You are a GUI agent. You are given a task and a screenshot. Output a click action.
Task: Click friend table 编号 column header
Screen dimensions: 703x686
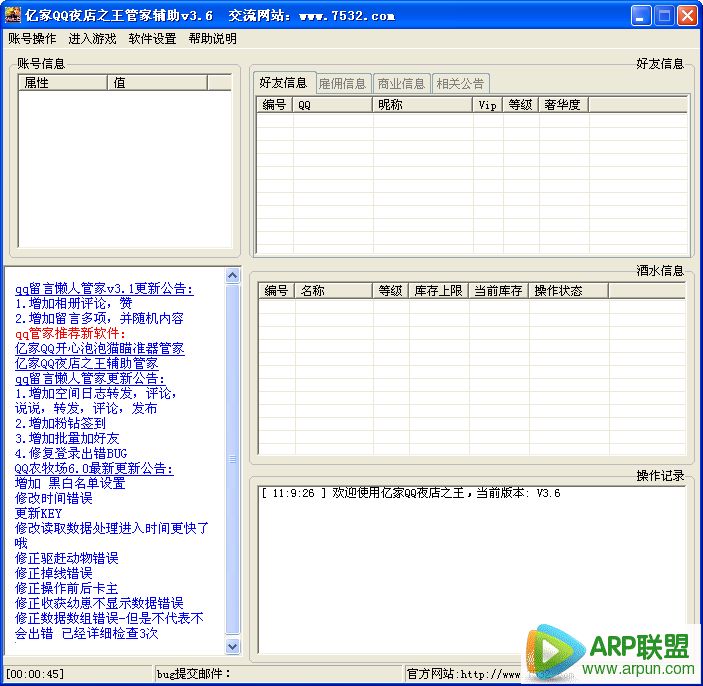point(274,105)
